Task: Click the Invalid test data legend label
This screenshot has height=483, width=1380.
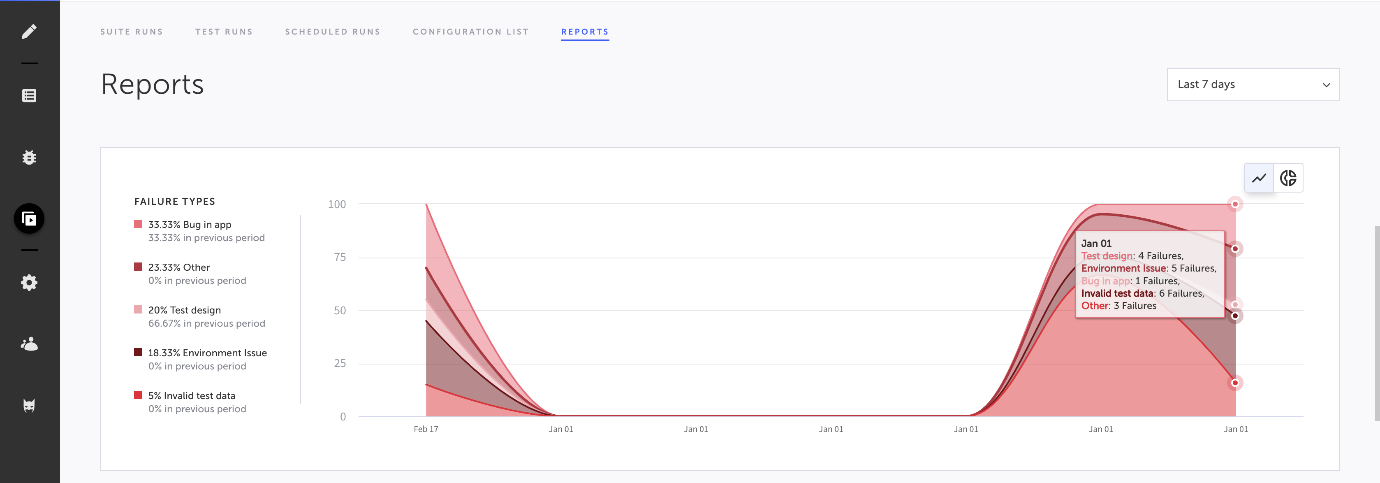Action: pos(192,396)
